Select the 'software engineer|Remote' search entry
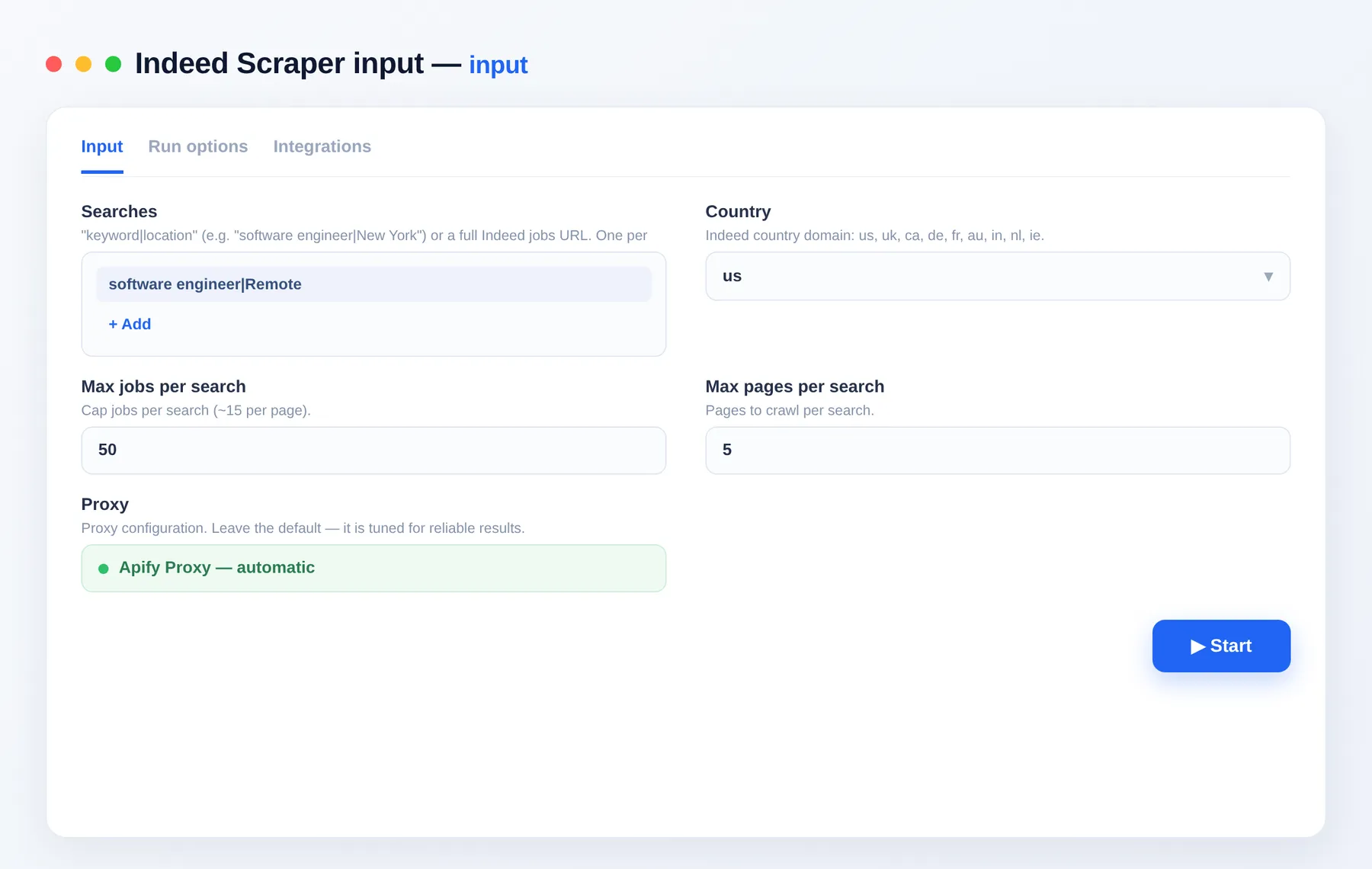 (373, 284)
